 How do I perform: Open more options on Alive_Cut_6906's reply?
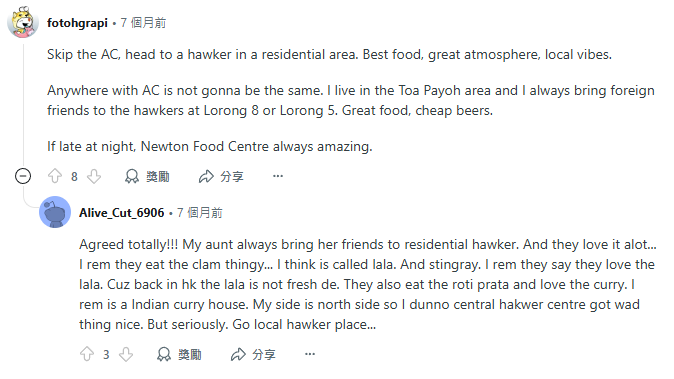tap(309, 354)
